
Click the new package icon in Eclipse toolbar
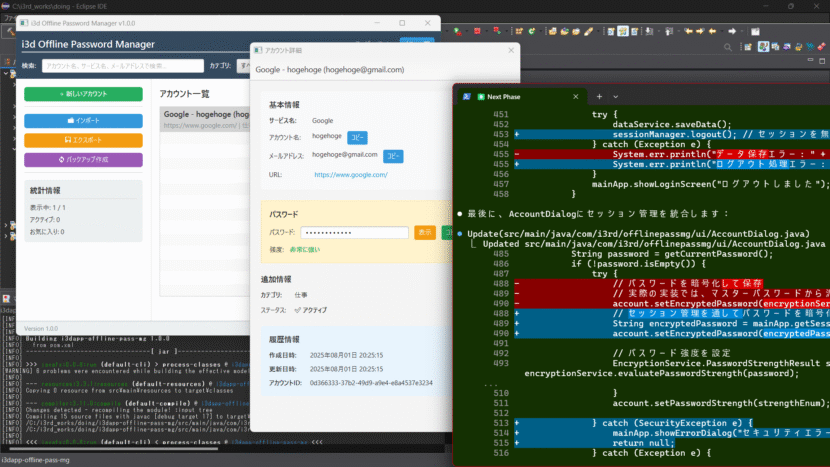click(x=519, y=31)
